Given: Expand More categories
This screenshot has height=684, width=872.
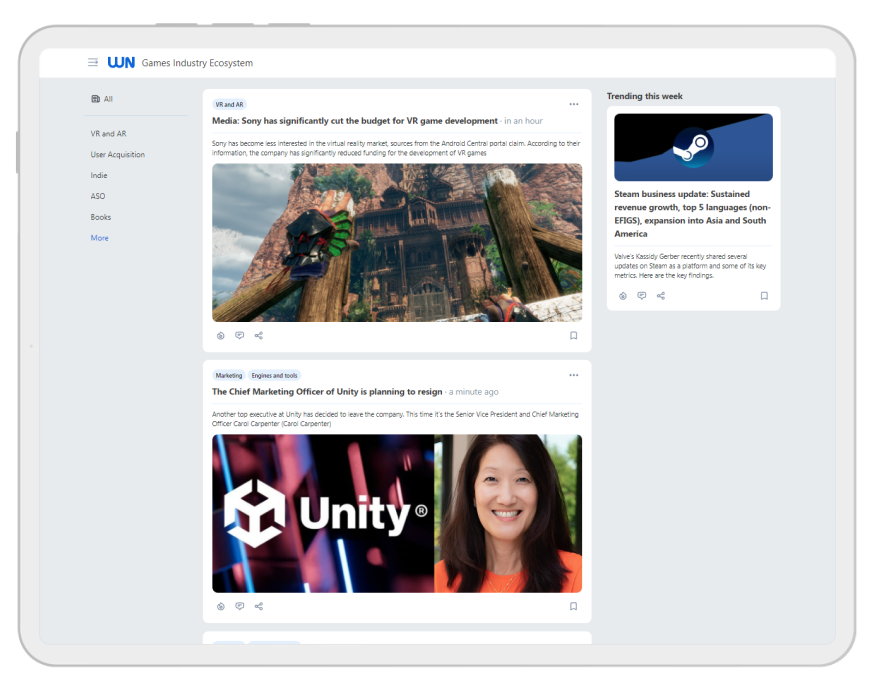Looking at the screenshot, I should pyautogui.click(x=100, y=238).
